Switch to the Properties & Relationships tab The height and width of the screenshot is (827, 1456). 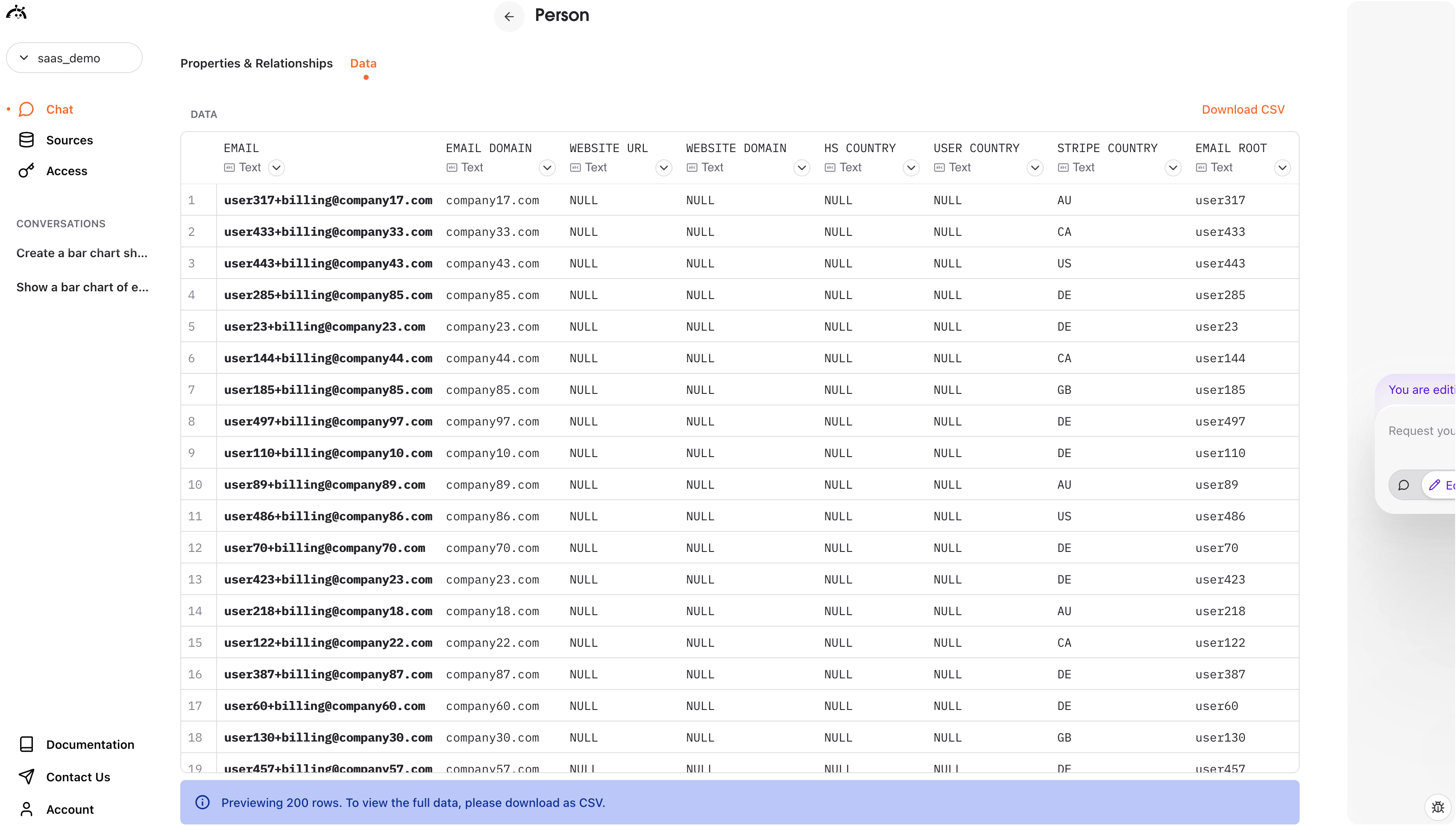click(x=256, y=63)
